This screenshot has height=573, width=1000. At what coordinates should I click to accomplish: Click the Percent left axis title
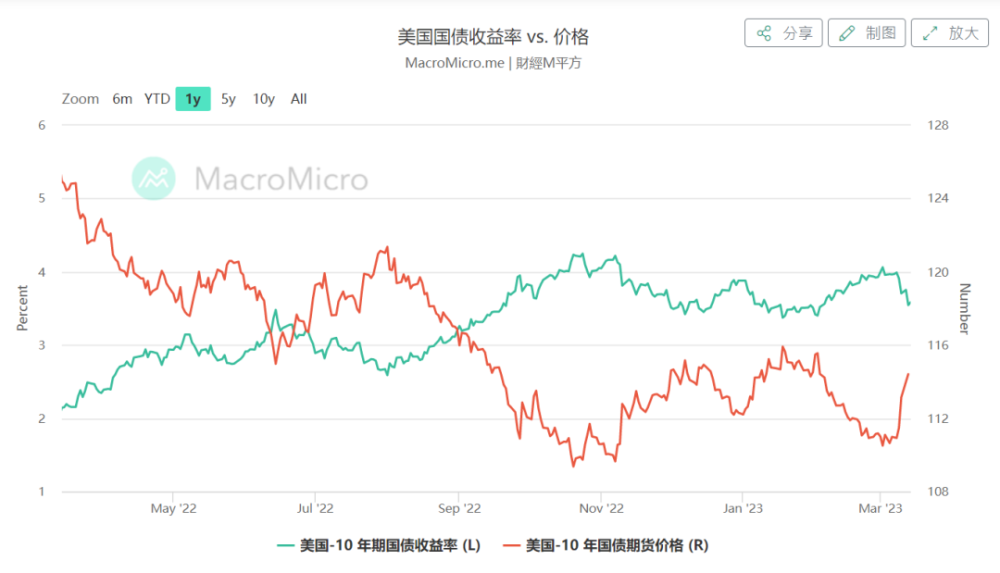(x=22, y=308)
